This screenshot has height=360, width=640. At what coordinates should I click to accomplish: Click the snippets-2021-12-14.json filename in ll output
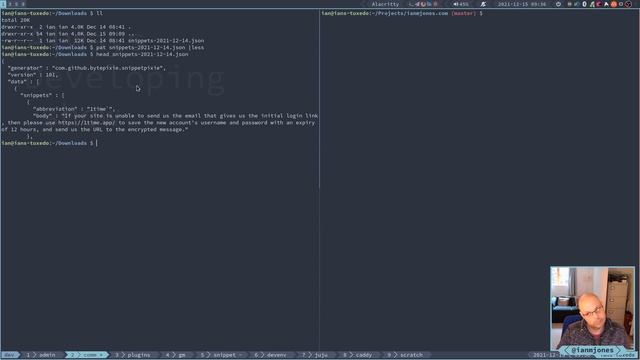[166, 41]
